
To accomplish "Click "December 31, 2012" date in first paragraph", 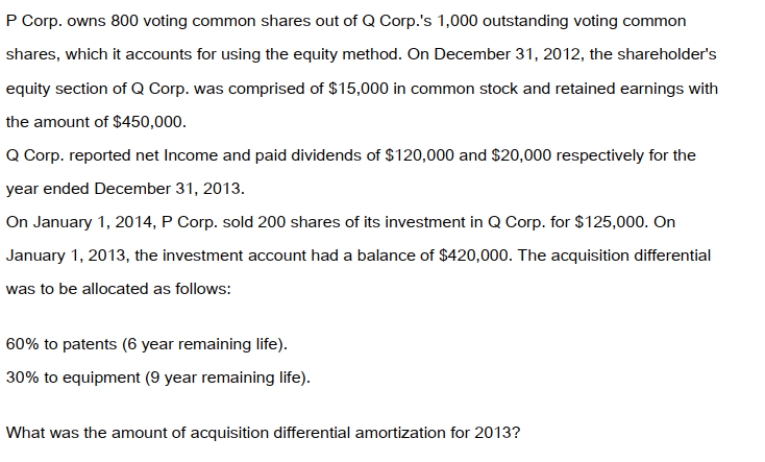I will tap(507, 55).
